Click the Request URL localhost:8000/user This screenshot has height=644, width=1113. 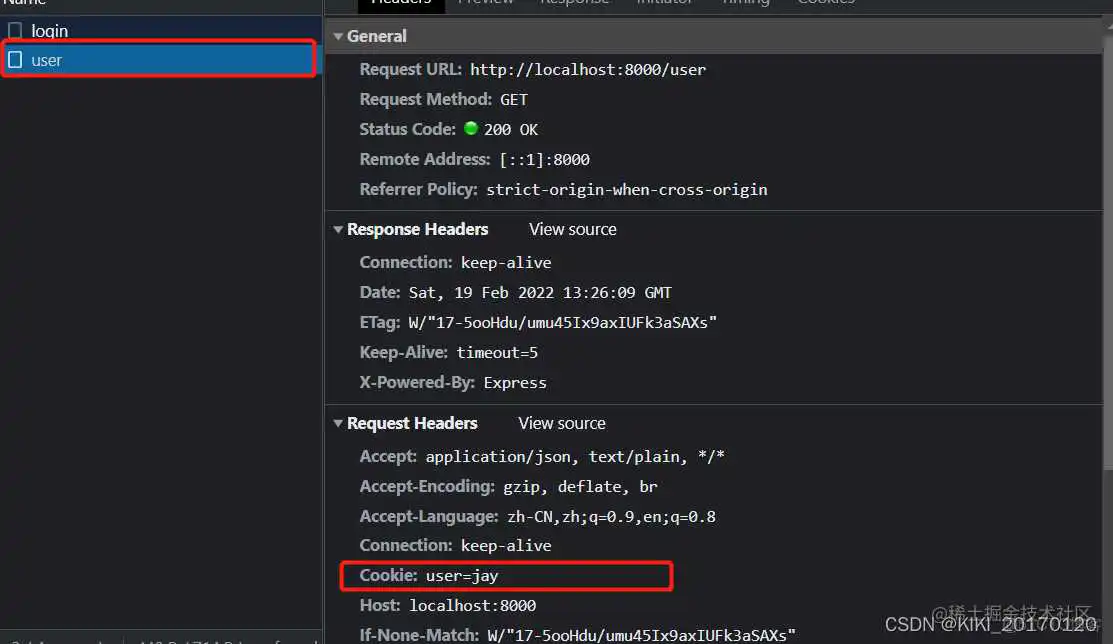pos(588,69)
